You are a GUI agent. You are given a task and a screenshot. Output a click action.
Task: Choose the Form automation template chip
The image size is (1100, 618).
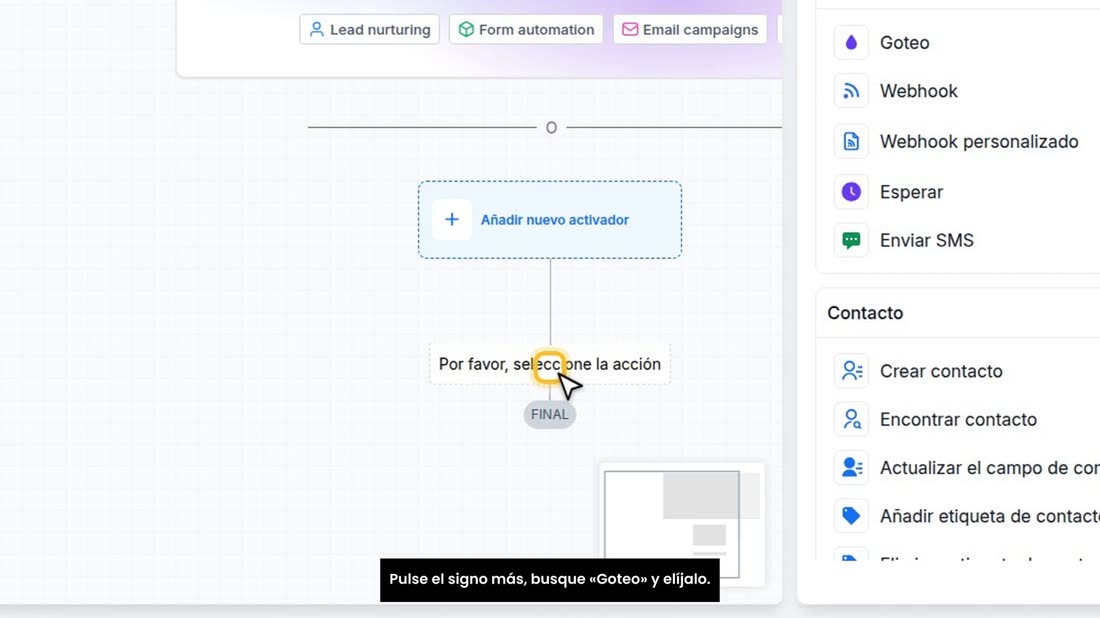point(526,29)
